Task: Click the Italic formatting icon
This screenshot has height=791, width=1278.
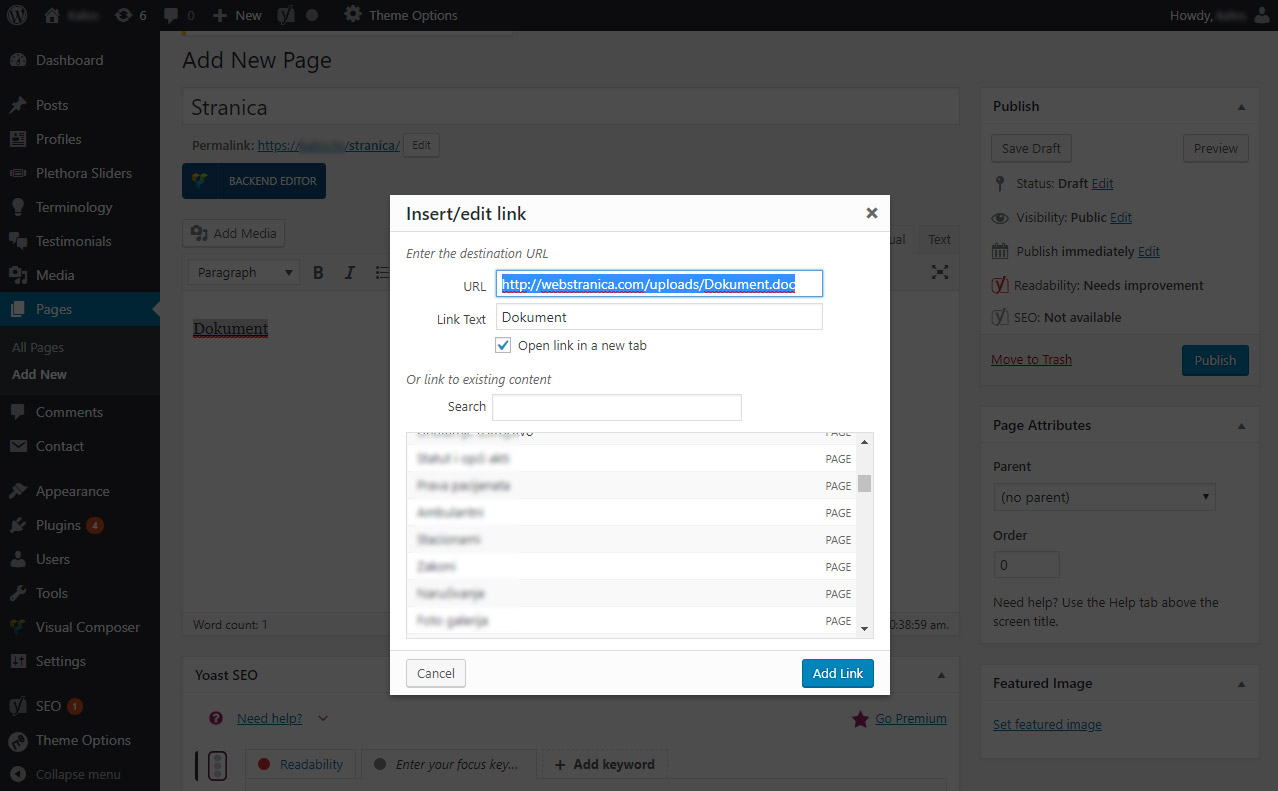Action: click(350, 273)
